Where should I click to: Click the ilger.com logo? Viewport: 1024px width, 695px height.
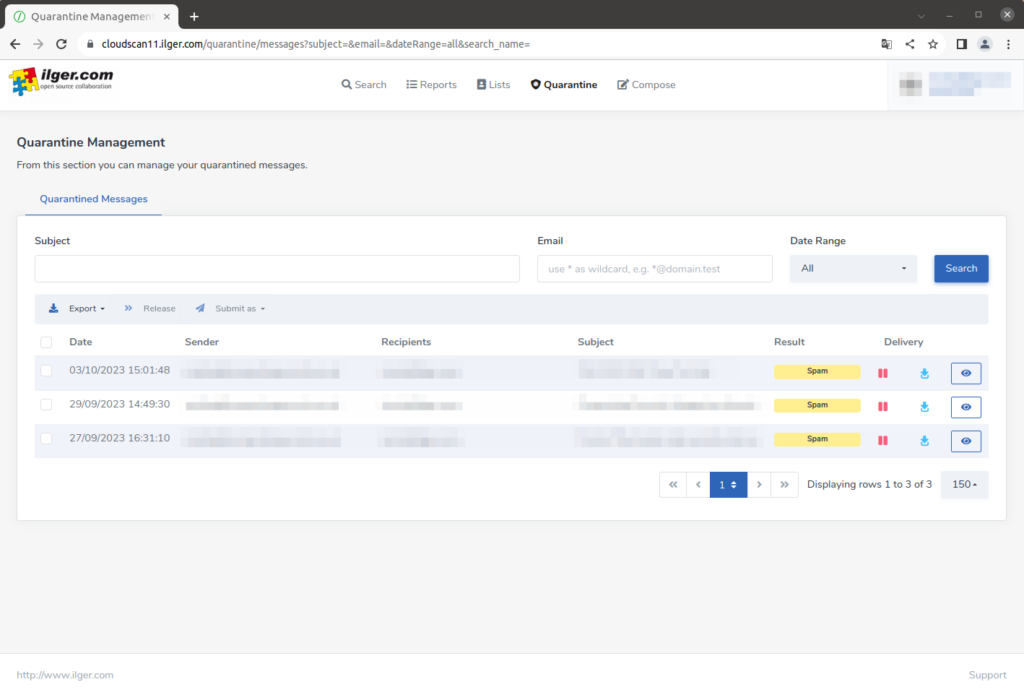[x=61, y=81]
